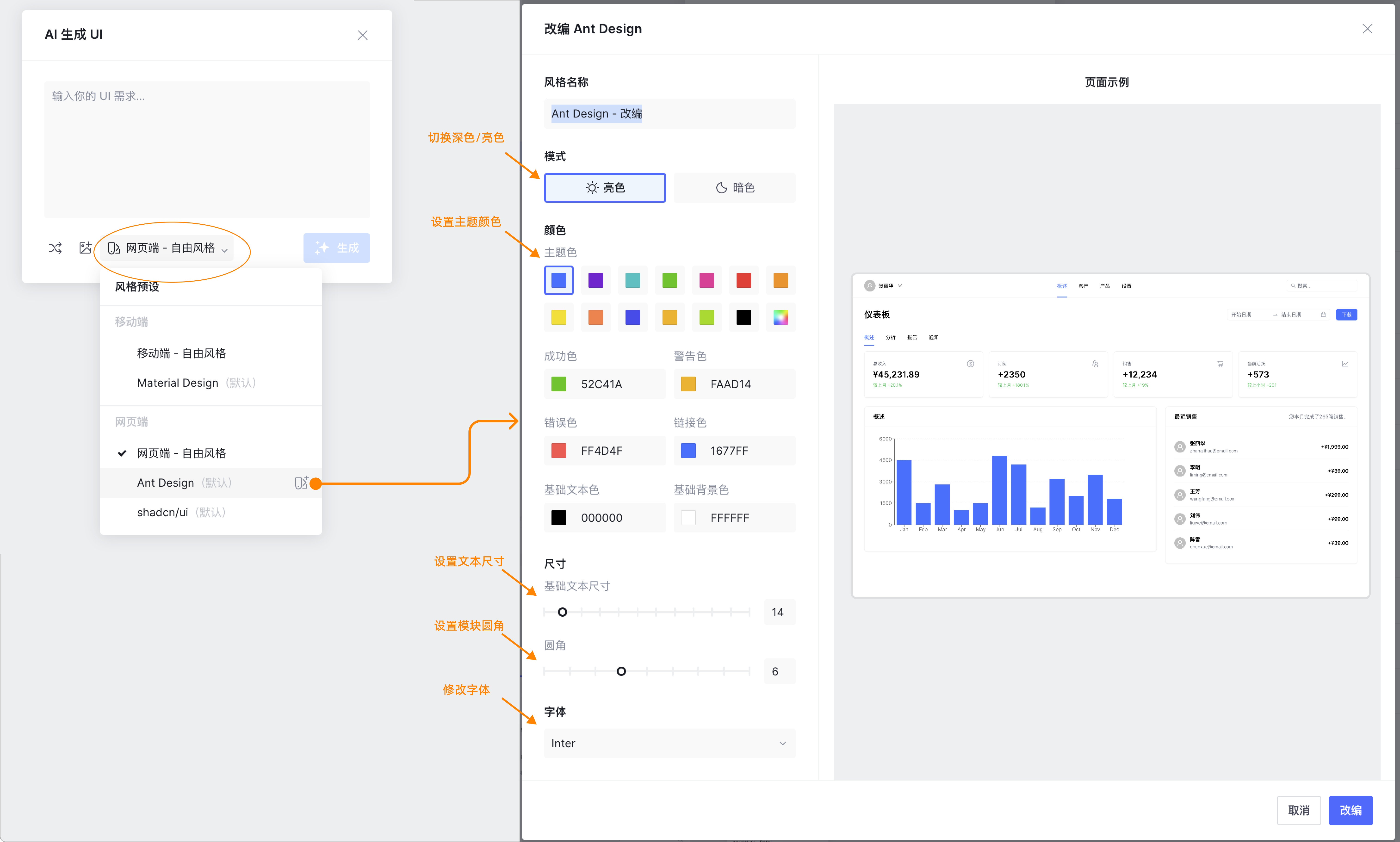Pick the teal theme color swatch
1400x842 pixels.
632,280
